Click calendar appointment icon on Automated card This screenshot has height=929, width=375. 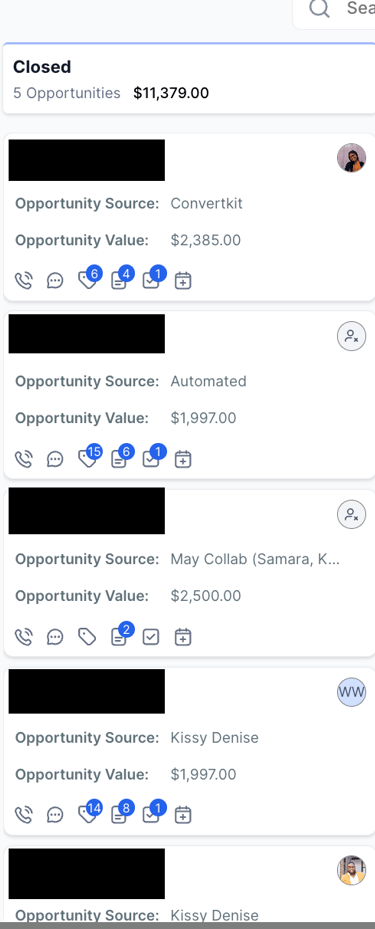[183, 459]
